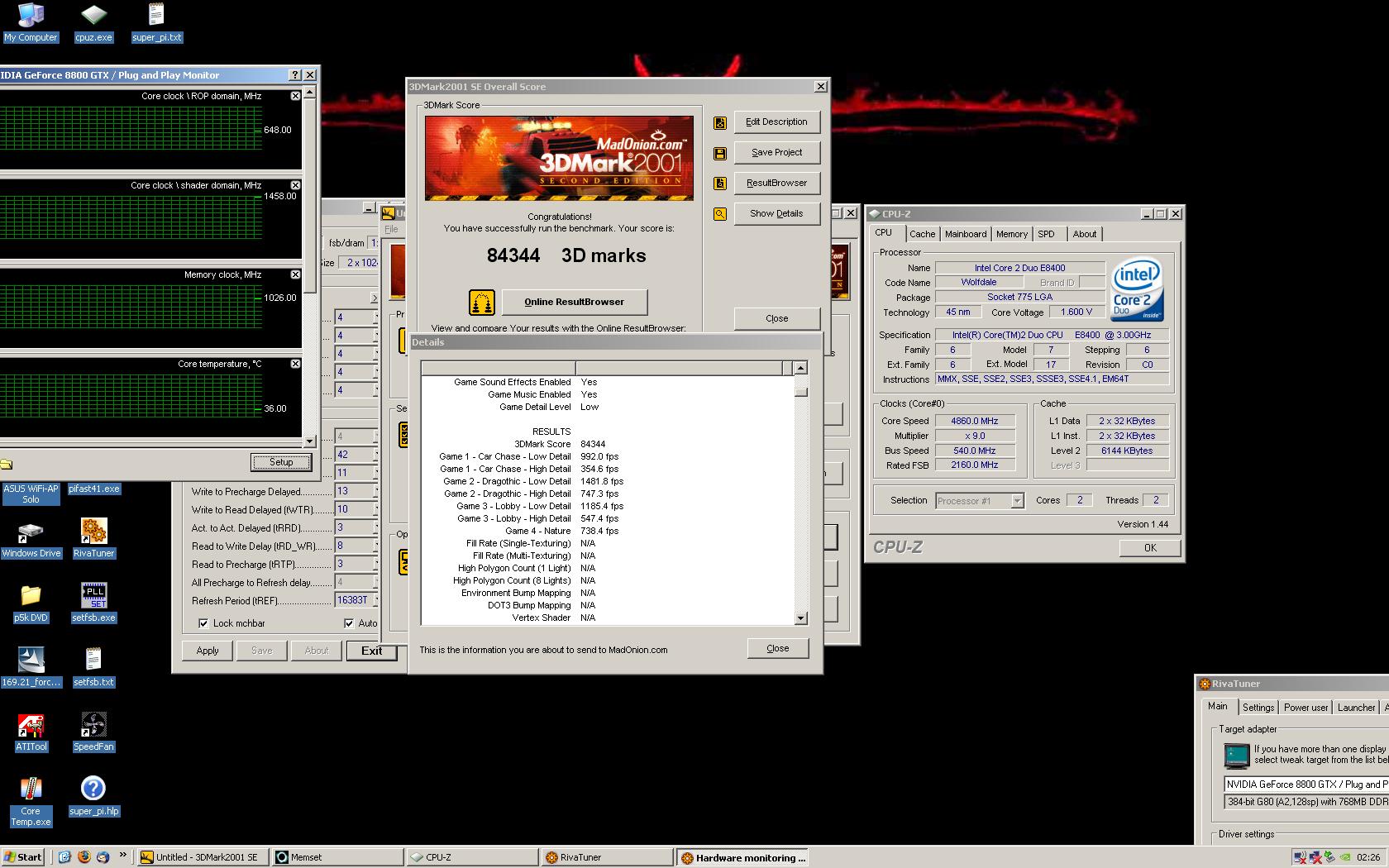Viewport: 1389px width, 868px height.
Task: Click the Edit Description button
Action: click(x=776, y=122)
